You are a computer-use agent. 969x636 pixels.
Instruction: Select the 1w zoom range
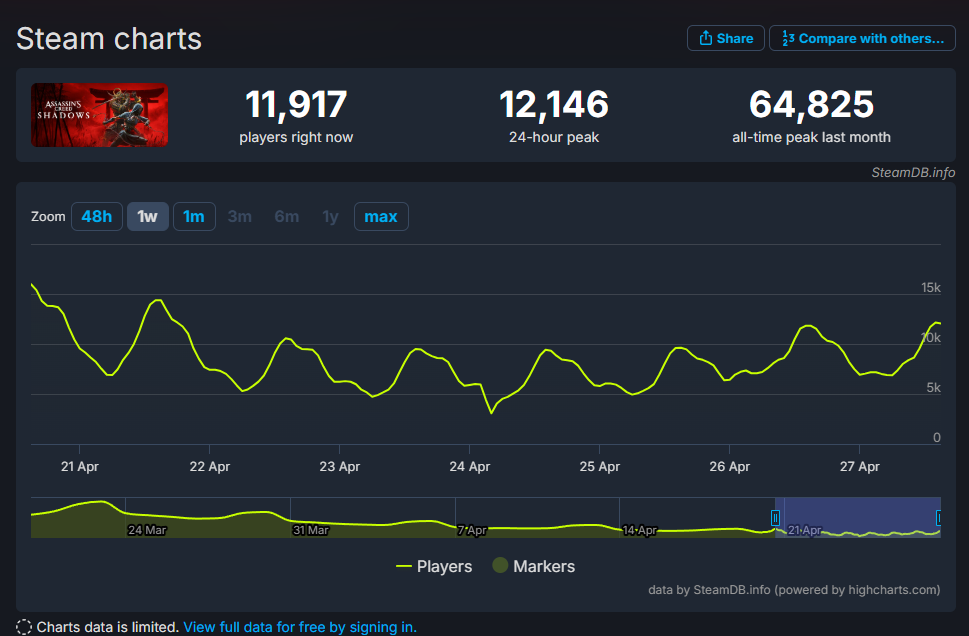pyautogui.click(x=148, y=216)
